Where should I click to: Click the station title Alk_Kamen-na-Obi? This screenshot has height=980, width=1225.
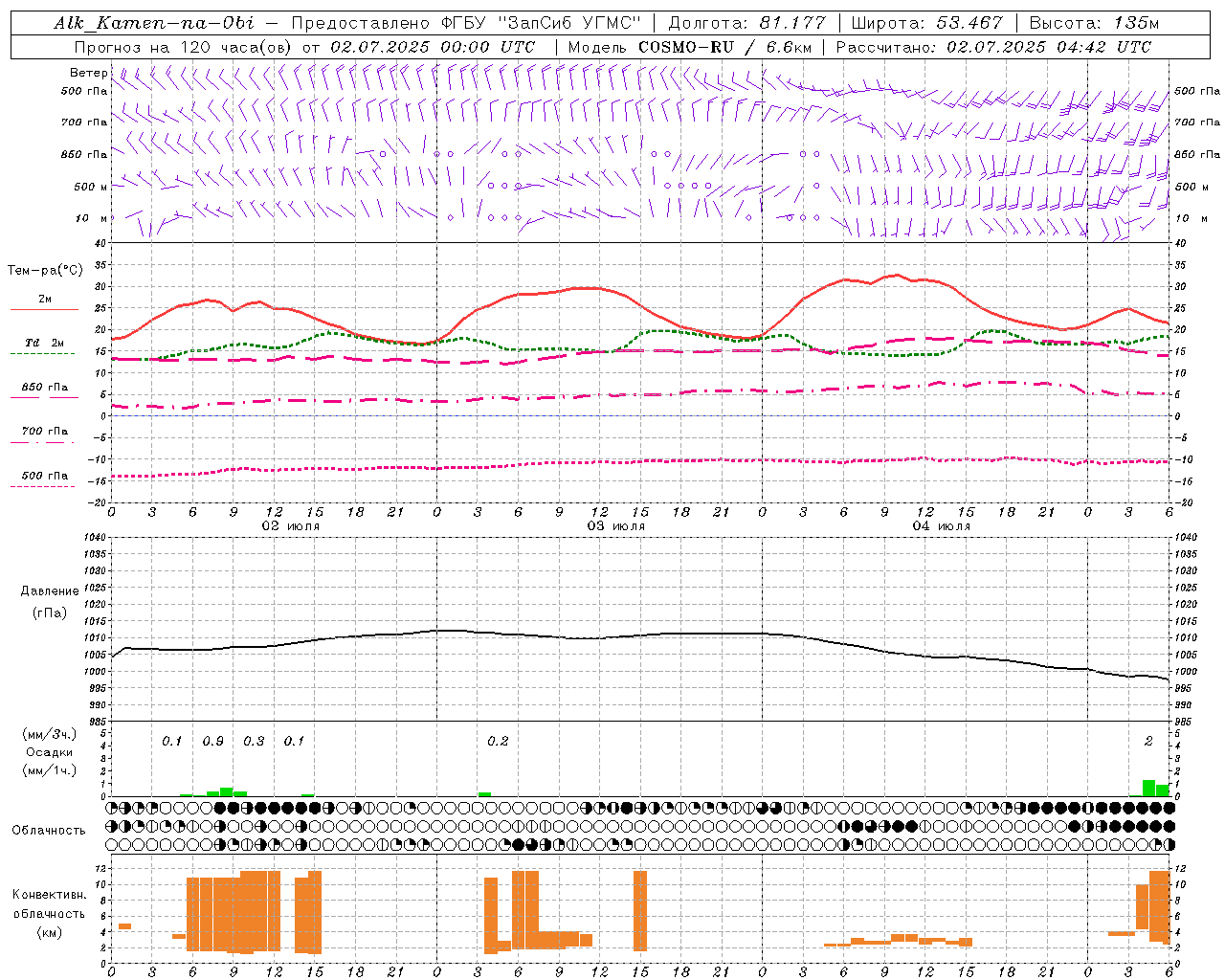153,23
